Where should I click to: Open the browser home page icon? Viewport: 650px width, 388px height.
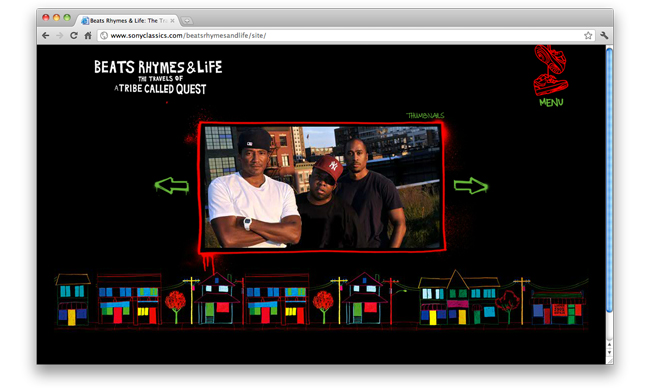tap(88, 36)
